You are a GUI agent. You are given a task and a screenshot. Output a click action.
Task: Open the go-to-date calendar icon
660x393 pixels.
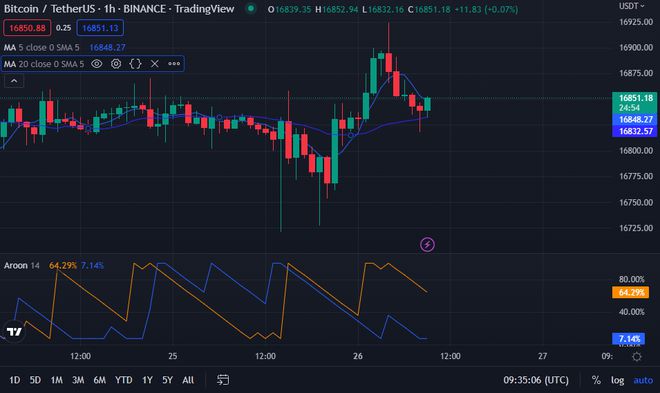[223, 380]
